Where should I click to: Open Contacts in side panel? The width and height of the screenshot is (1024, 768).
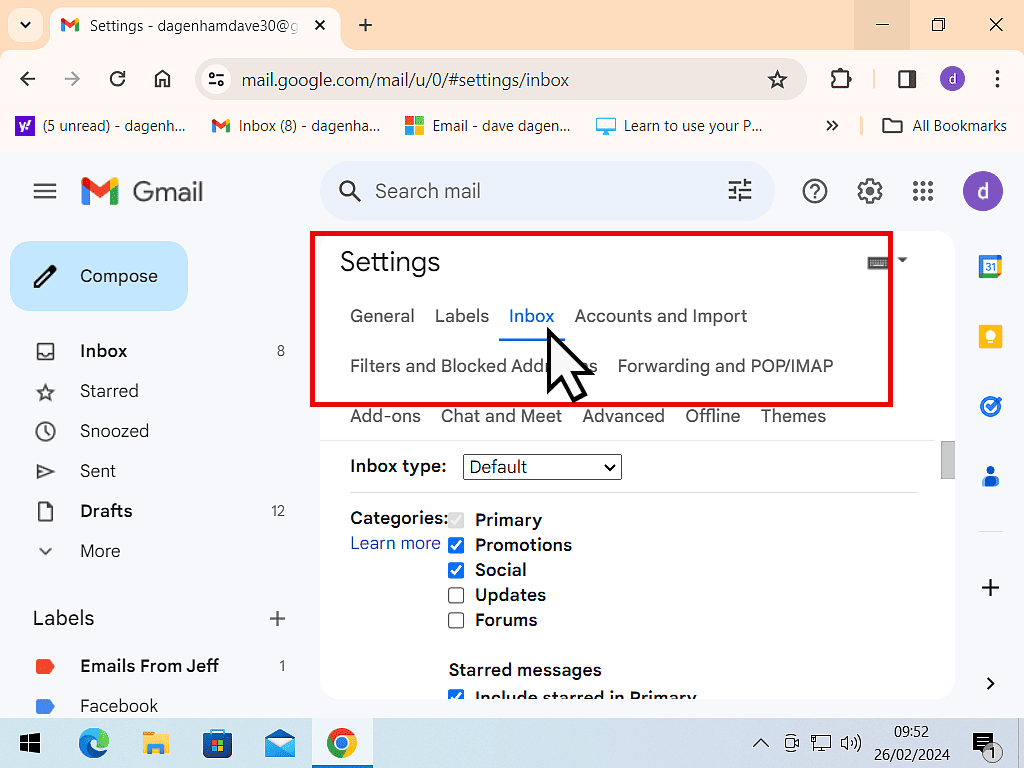click(x=990, y=477)
